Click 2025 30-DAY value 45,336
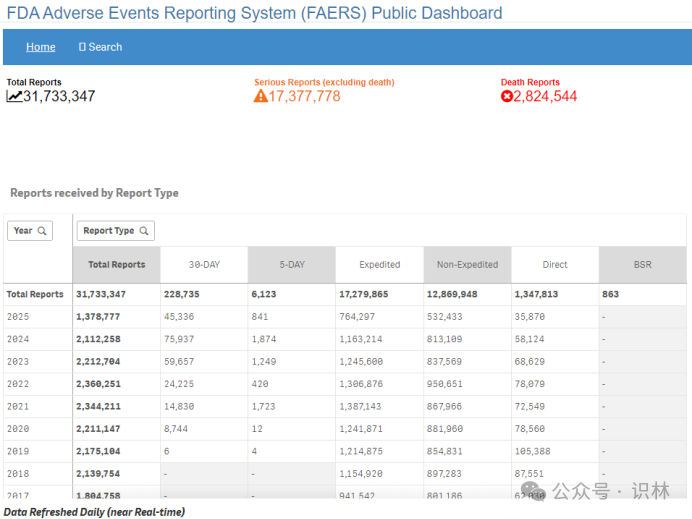The image size is (692, 519). [179, 317]
